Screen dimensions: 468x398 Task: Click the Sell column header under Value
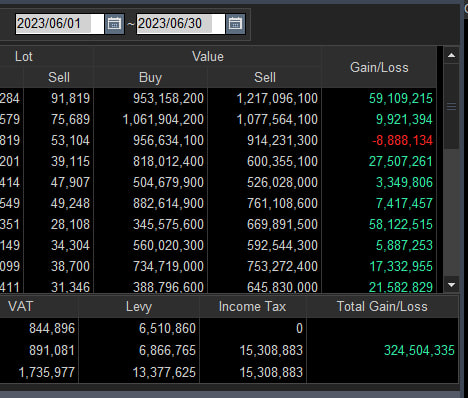[x=265, y=77]
